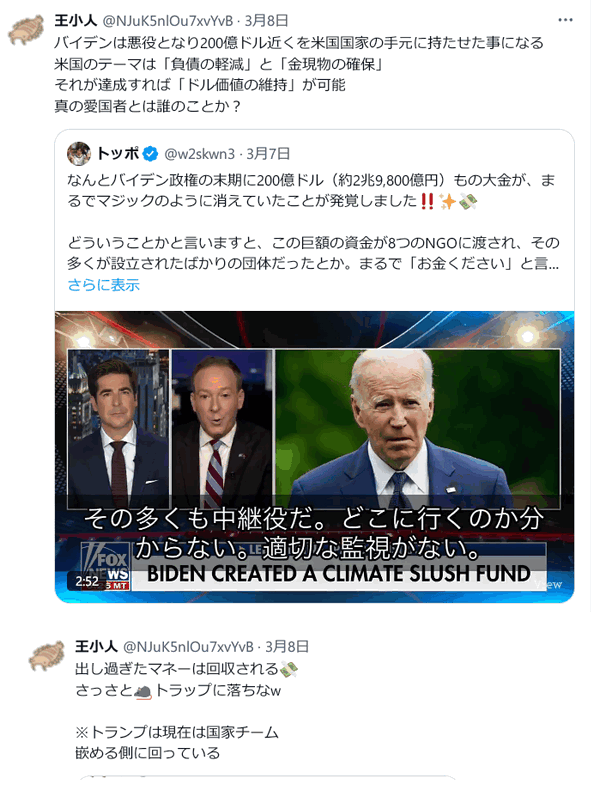Open the 3月7日 timestamp of quoted tweet
This screenshot has width=600, height=791.
pos(269,153)
